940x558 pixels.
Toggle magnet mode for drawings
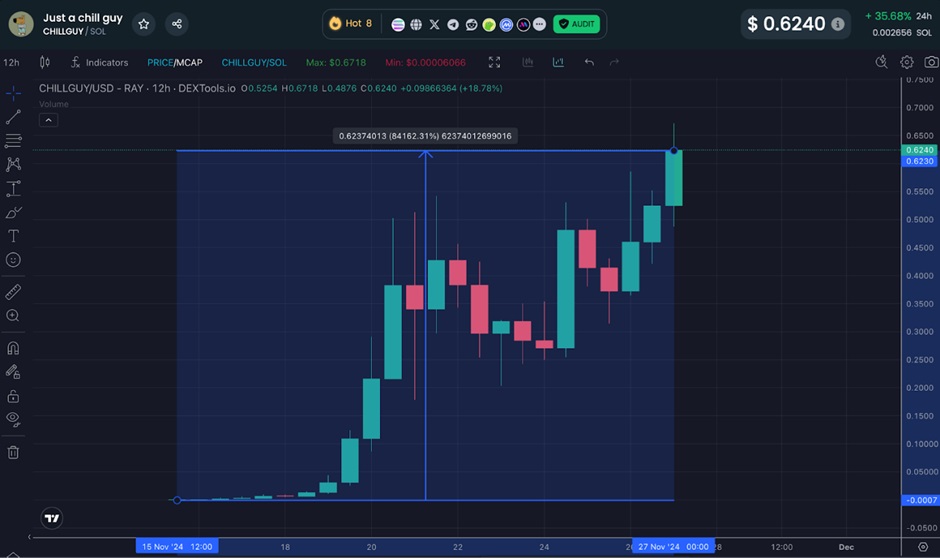pyautogui.click(x=13, y=348)
